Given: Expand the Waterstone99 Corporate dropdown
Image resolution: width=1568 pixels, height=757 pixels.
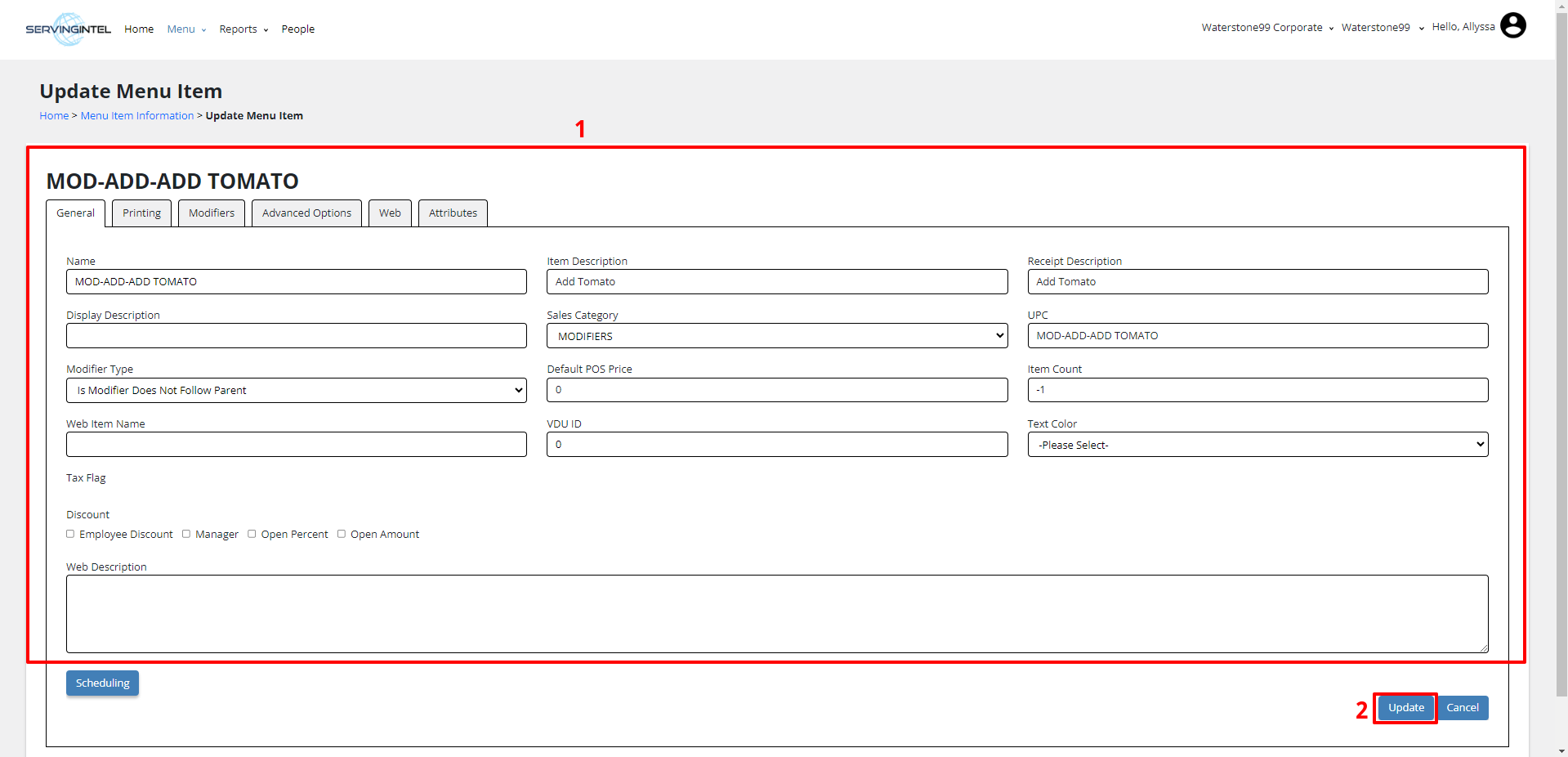Looking at the screenshot, I should point(1266,28).
